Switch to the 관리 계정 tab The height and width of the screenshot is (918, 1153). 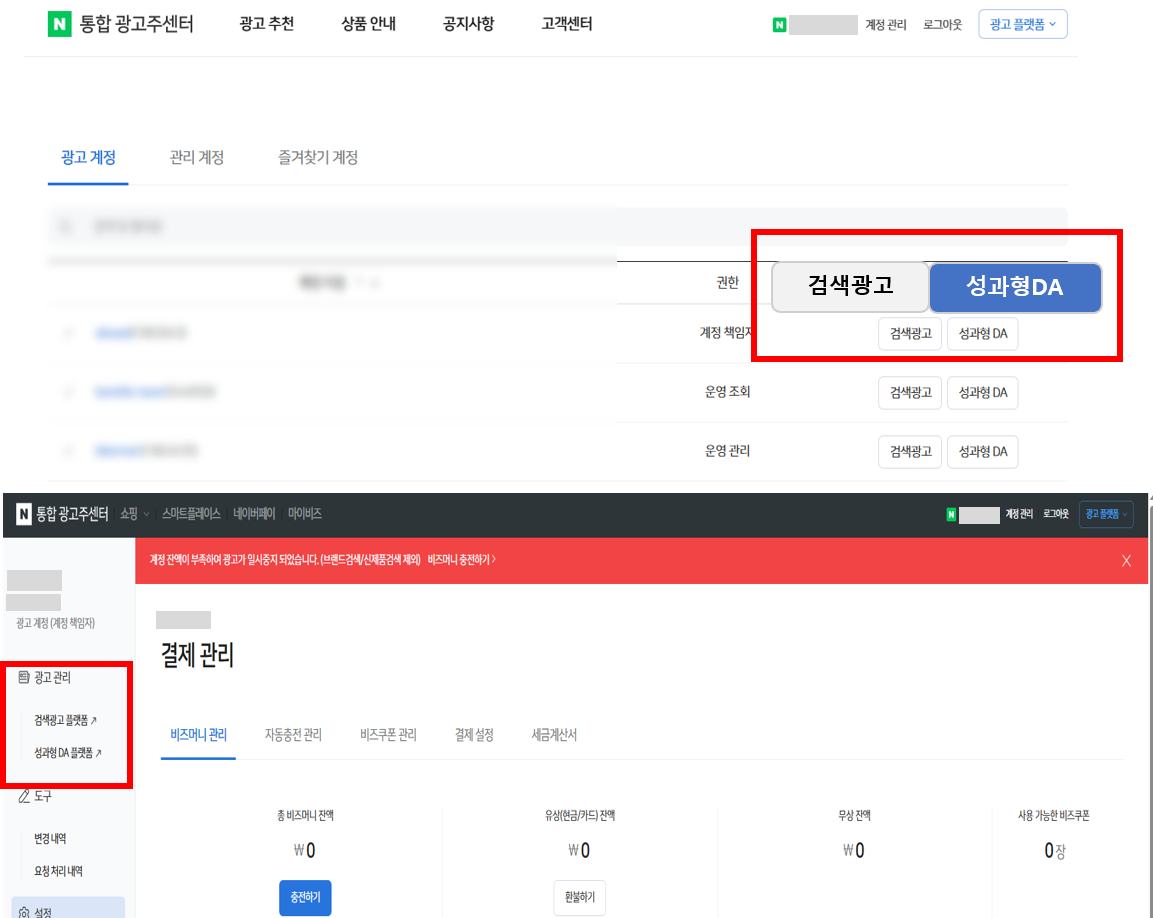click(x=196, y=158)
